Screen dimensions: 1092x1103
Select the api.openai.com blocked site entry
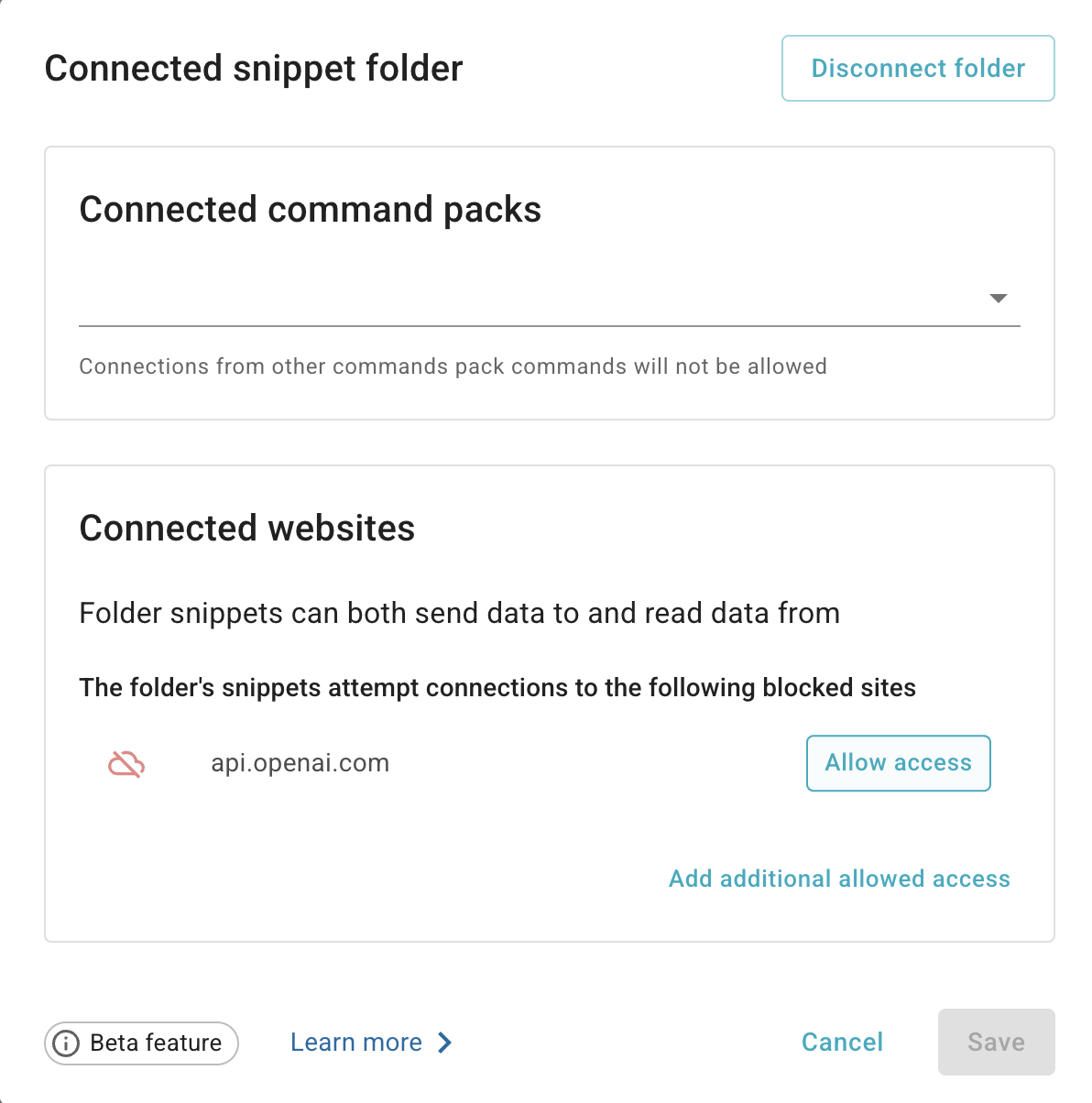(x=300, y=763)
